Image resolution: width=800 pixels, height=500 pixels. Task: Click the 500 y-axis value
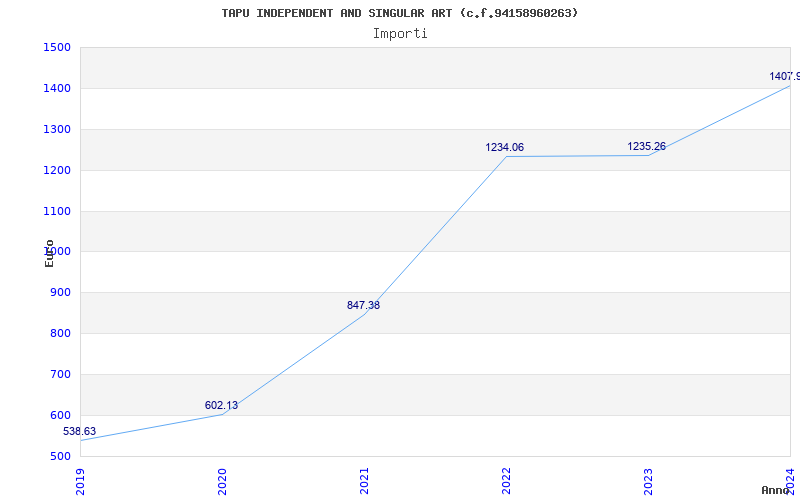(x=60, y=456)
